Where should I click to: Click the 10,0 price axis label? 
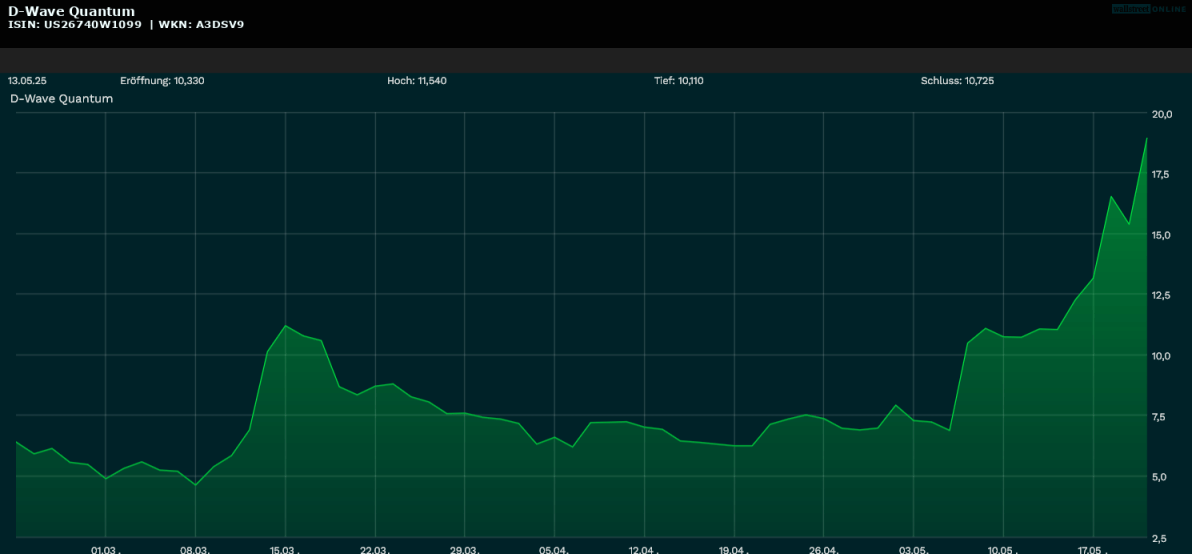point(1162,356)
